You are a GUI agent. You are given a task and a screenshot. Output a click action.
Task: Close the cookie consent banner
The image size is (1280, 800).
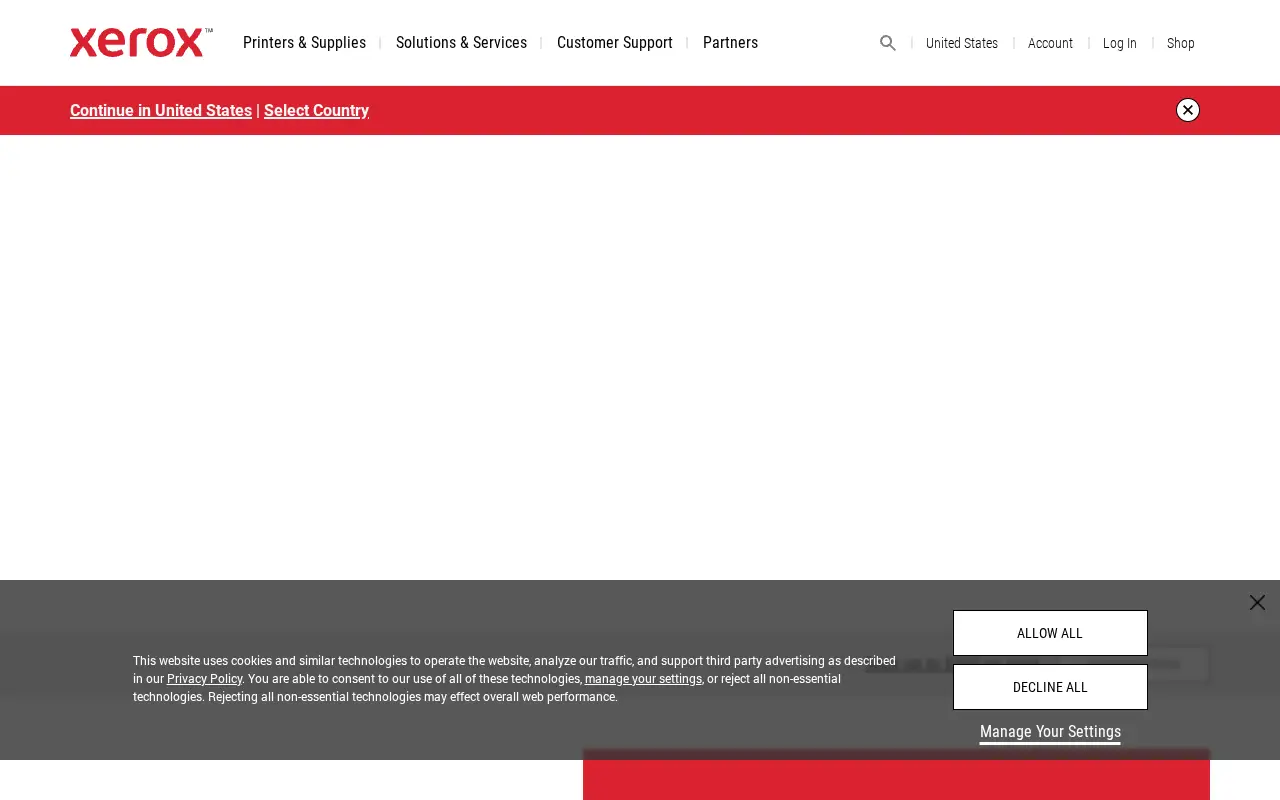[x=1257, y=602]
